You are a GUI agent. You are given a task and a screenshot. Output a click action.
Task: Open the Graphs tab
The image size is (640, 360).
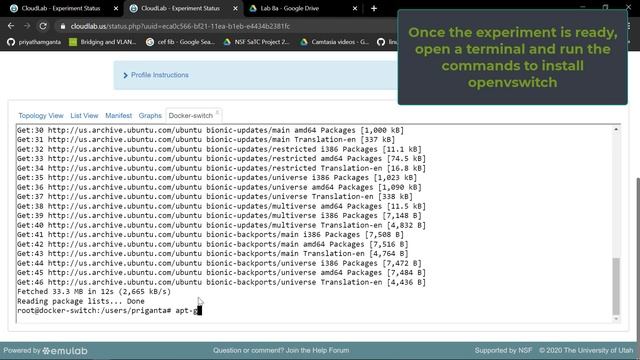(x=150, y=116)
